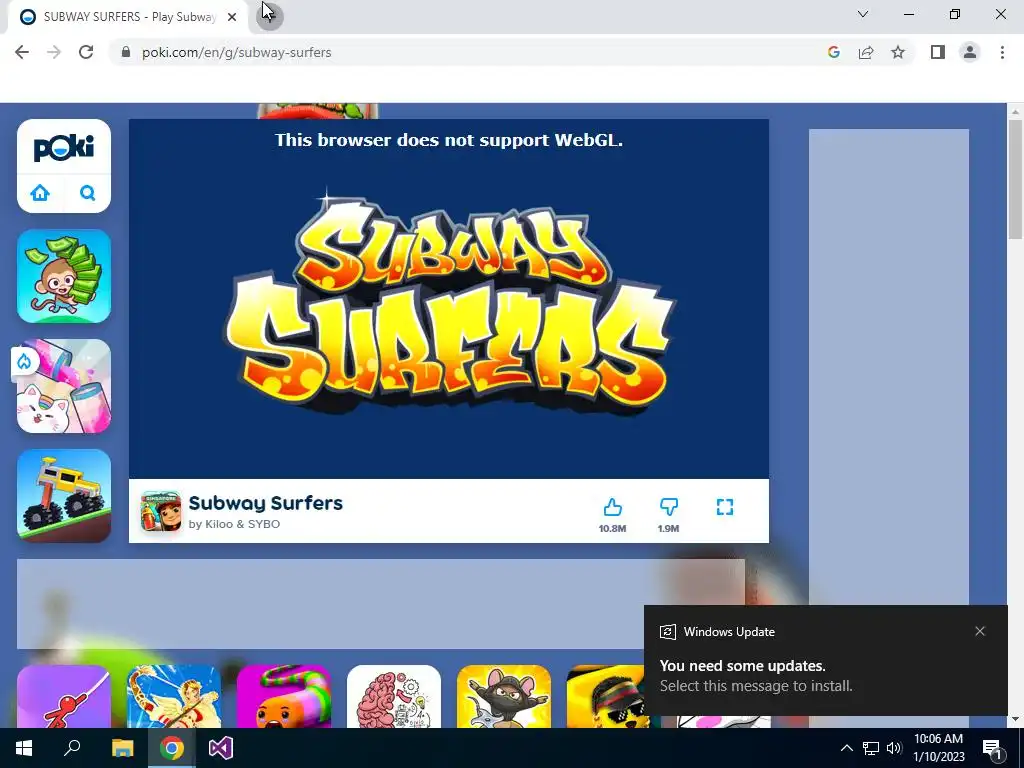The image size is (1024, 768).
Task: Open the yellow monster truck game thumbnail
Action: pos(64,496)
